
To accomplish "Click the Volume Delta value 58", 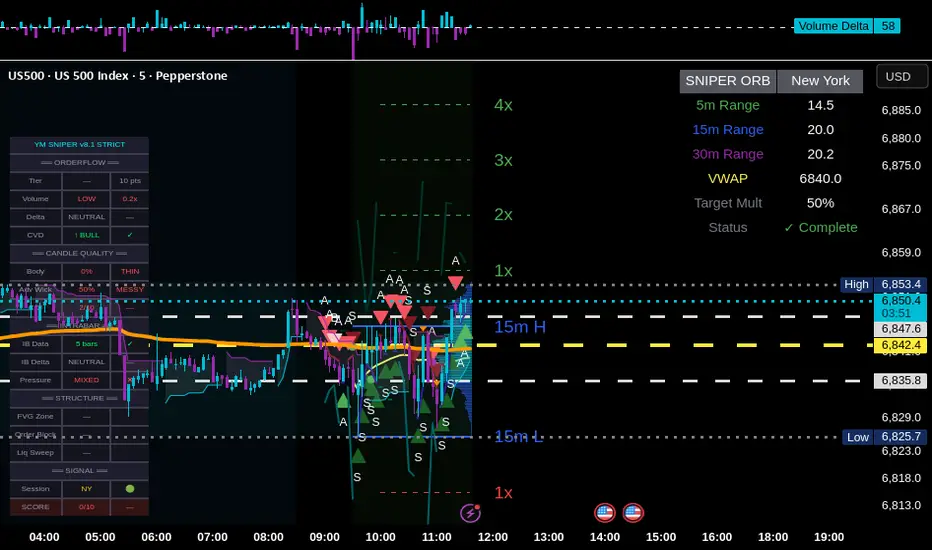I will [887, 26].
